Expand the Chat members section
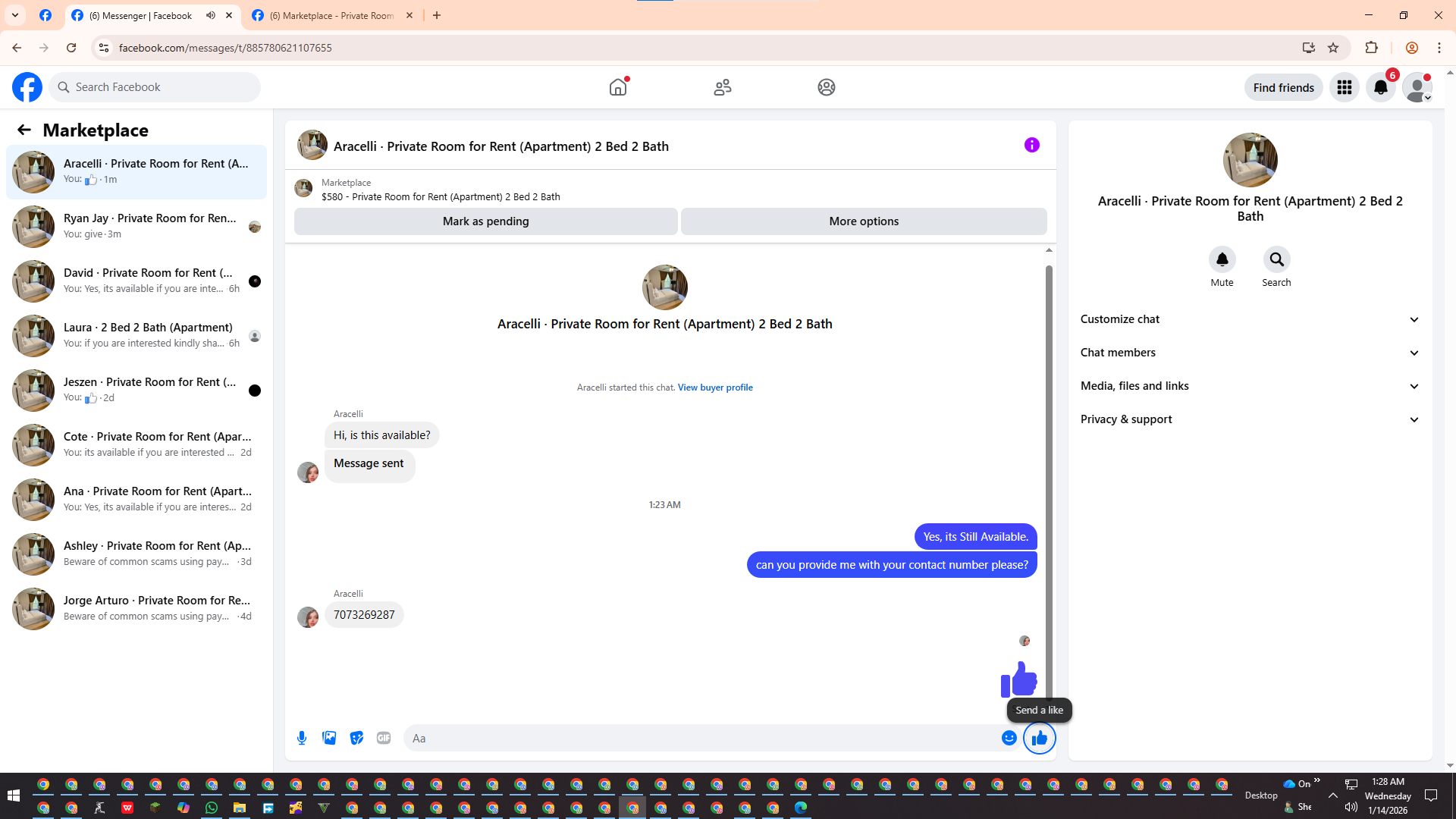The image size is (1456, 819). click(1250, 353)
